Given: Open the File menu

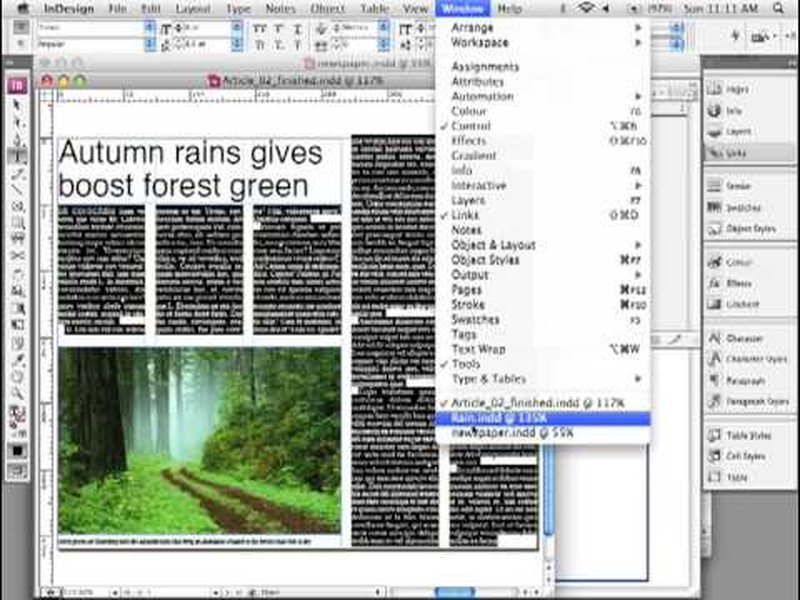Looking at the screenshot, I should point(117,9).
